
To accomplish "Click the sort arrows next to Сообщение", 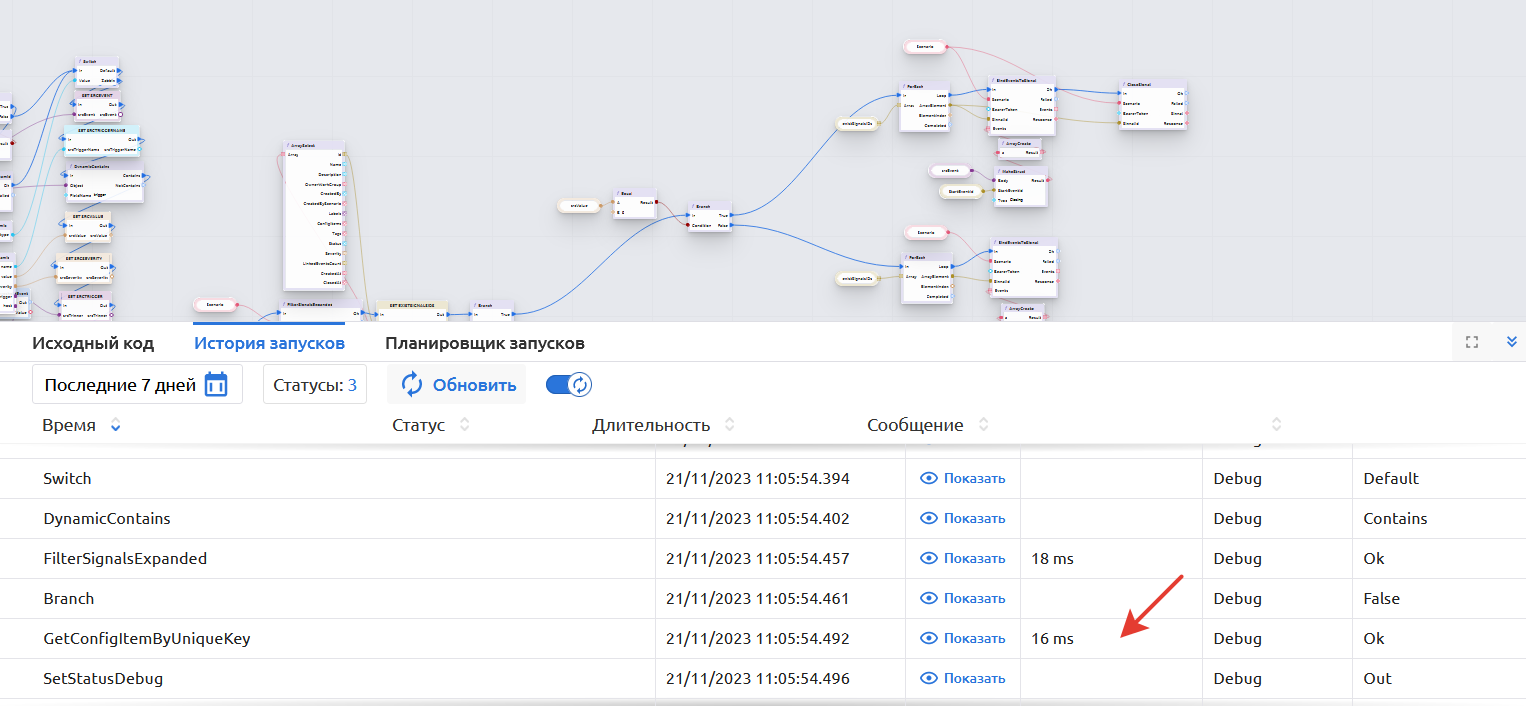I will (x=983, y=425).
